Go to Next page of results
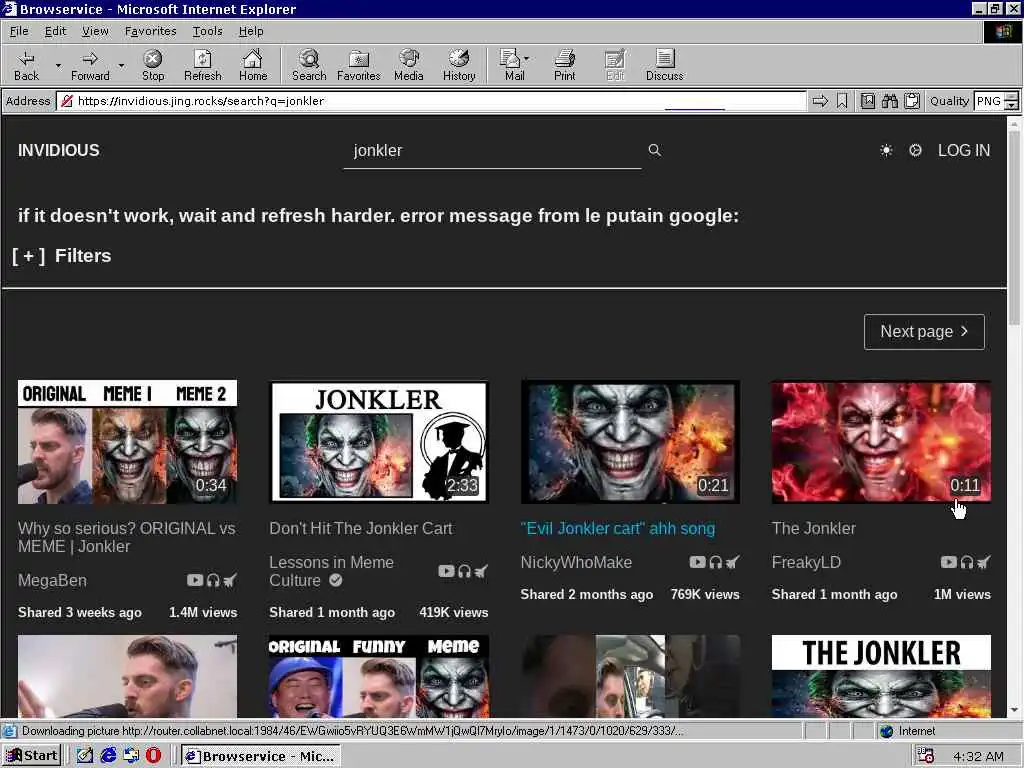 coord(924,332)
